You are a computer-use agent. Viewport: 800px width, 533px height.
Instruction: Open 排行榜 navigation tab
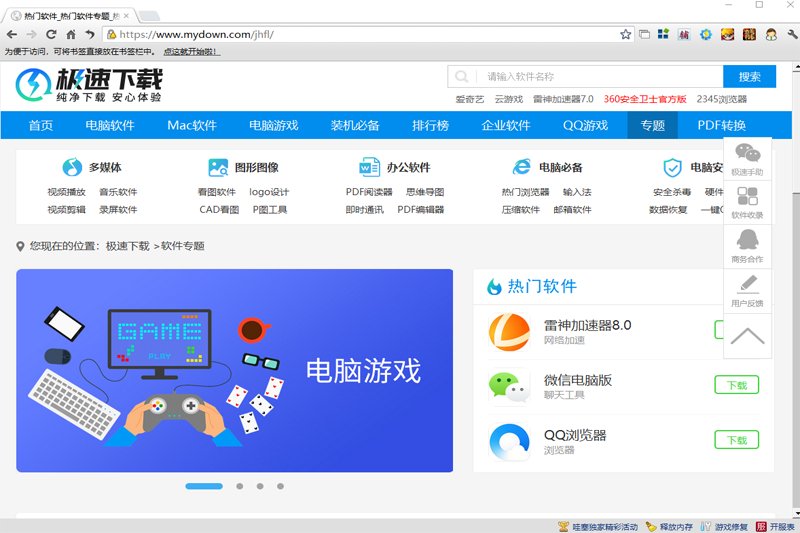(x=430, y=125)
